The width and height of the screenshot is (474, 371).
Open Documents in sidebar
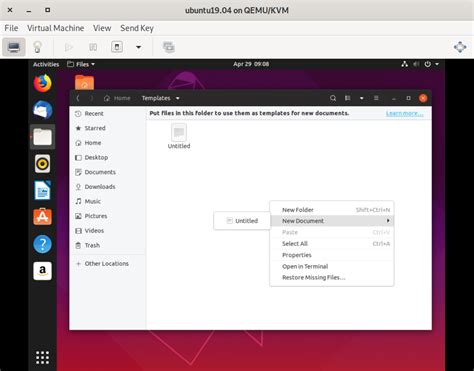[109, 172]
